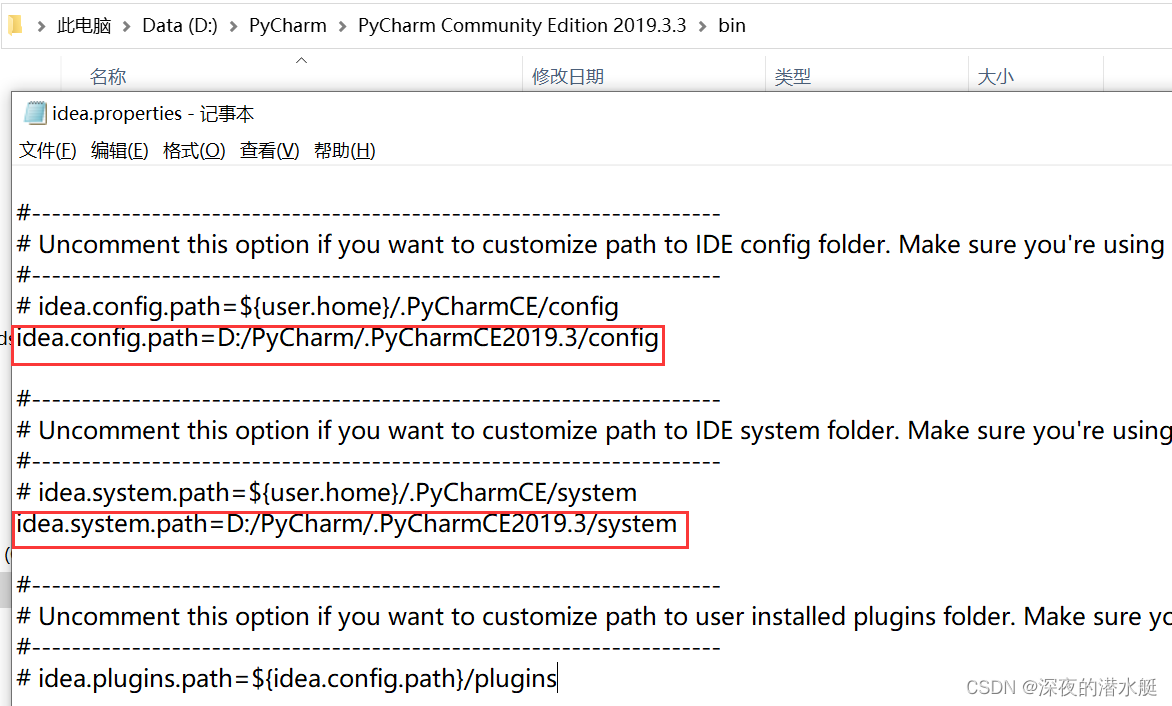Open PyCharm Community Edition 2019.3.3 breadcrumb entry
The height and width of the screenshot is (706, 1172).
[522, 25]
